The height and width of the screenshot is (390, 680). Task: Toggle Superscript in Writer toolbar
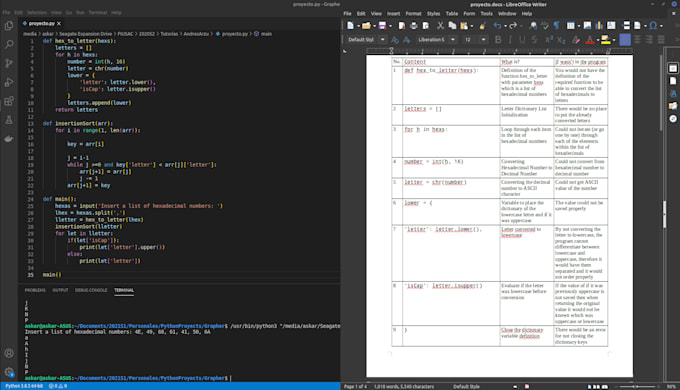pyautogui.click(x=549, y=40)
